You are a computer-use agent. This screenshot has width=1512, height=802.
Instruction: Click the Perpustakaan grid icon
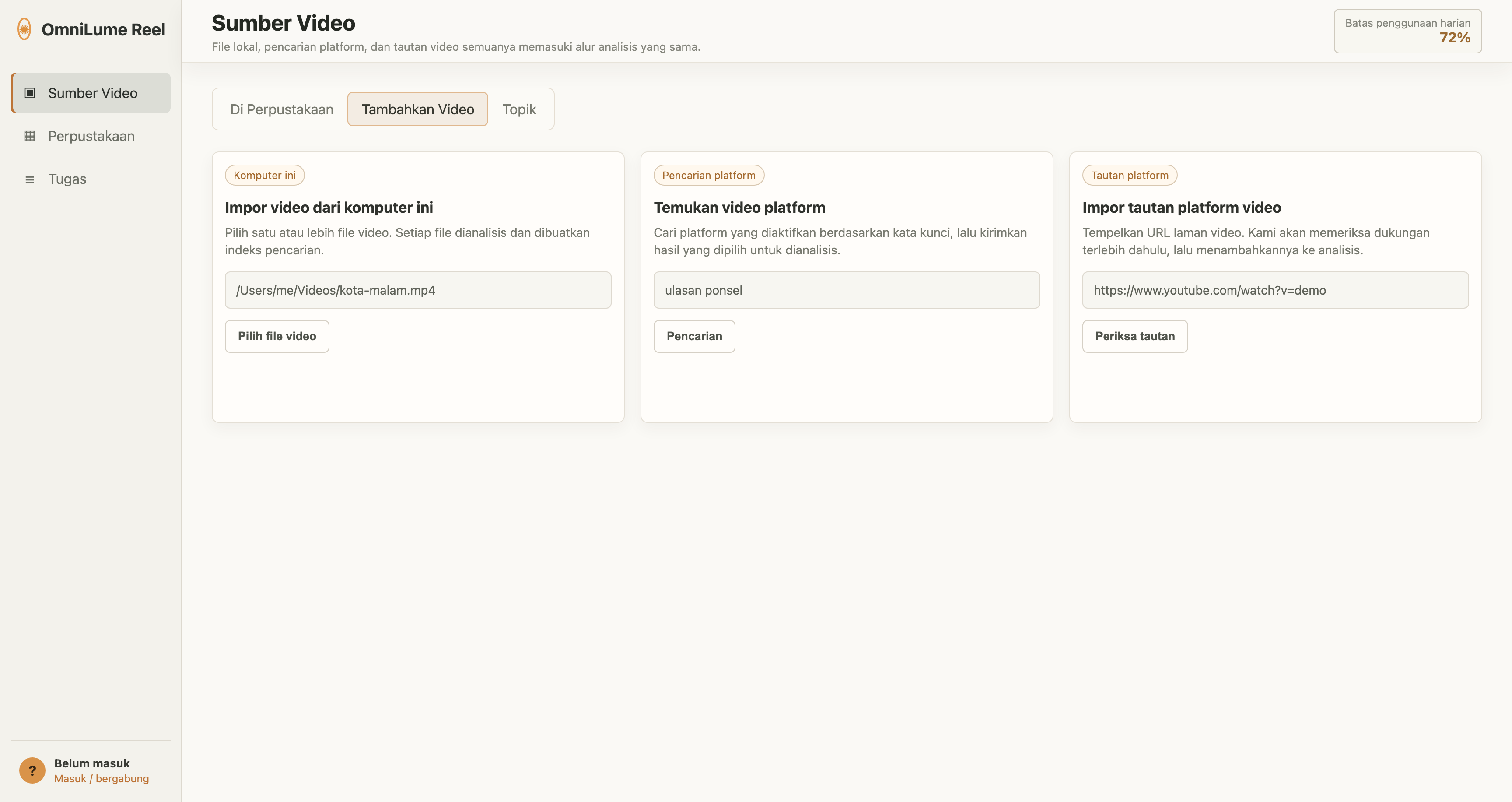pos(30,136)
